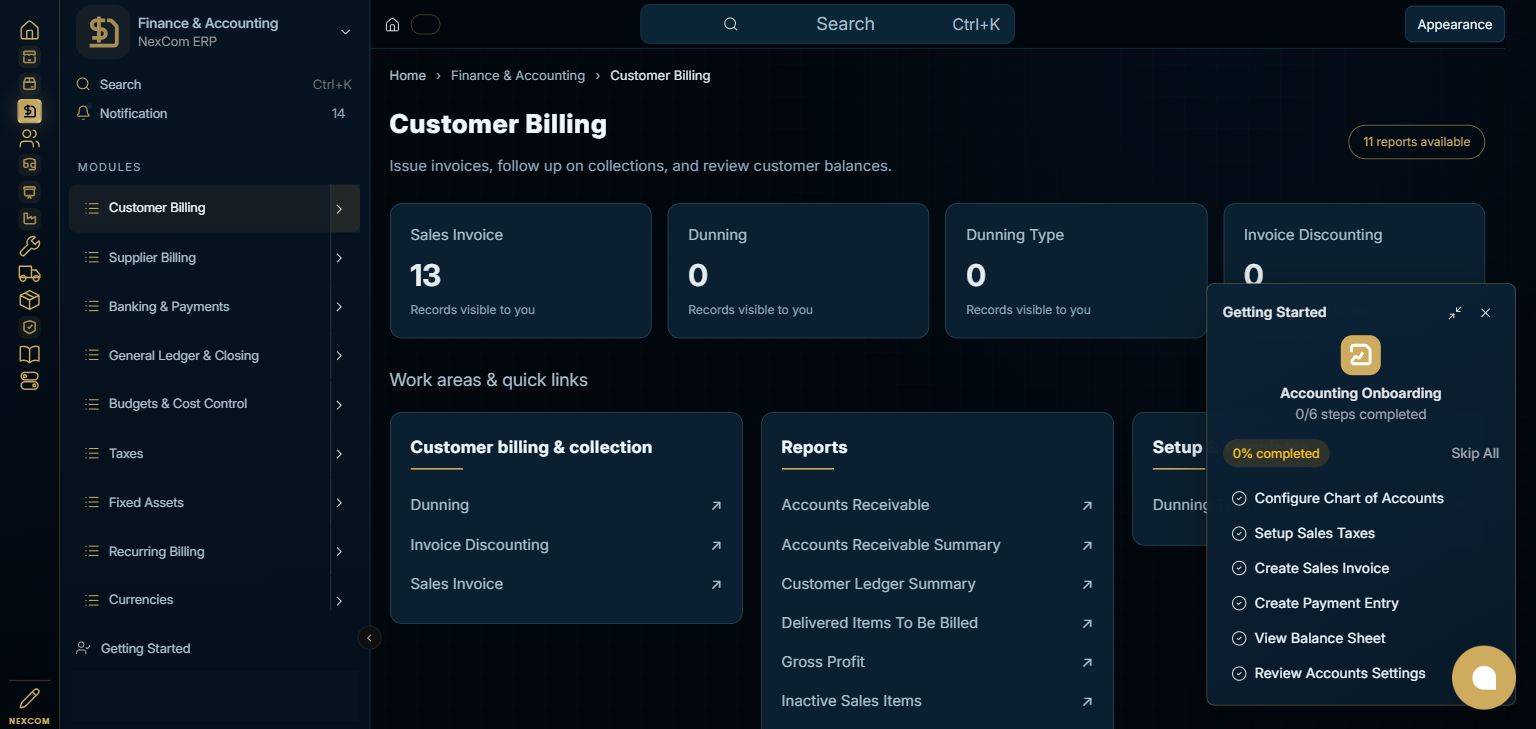Select Budgets & Cost Control in modules
The width and height of the screenshot is (1536, 729).
[x=178, y=404]
